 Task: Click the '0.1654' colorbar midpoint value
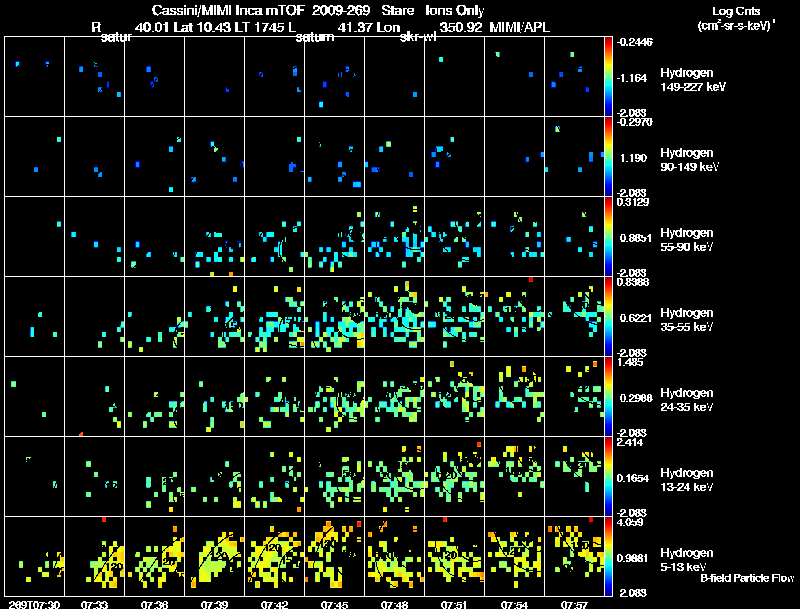(633, 478)
